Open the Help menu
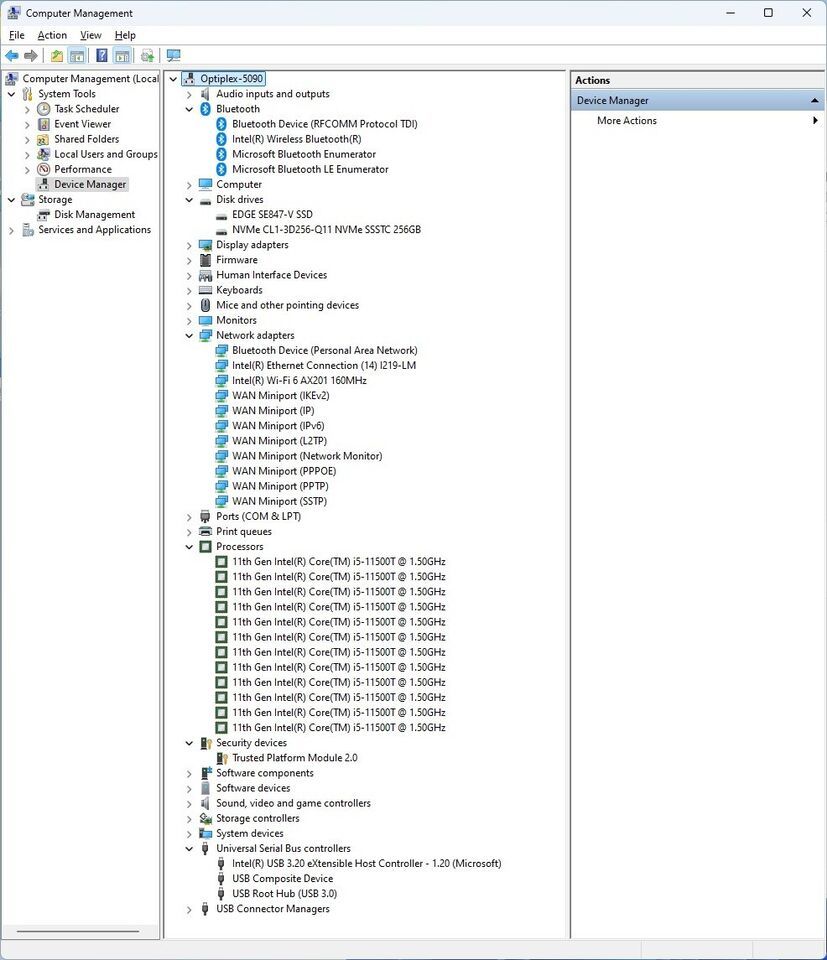Viewport: 827px width, 960px height. [125, 36]
